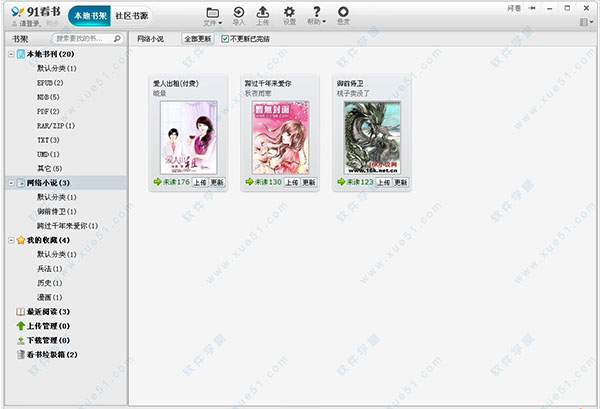
Task: Click the 我的收藏 star icon
Action: [21, 240]
